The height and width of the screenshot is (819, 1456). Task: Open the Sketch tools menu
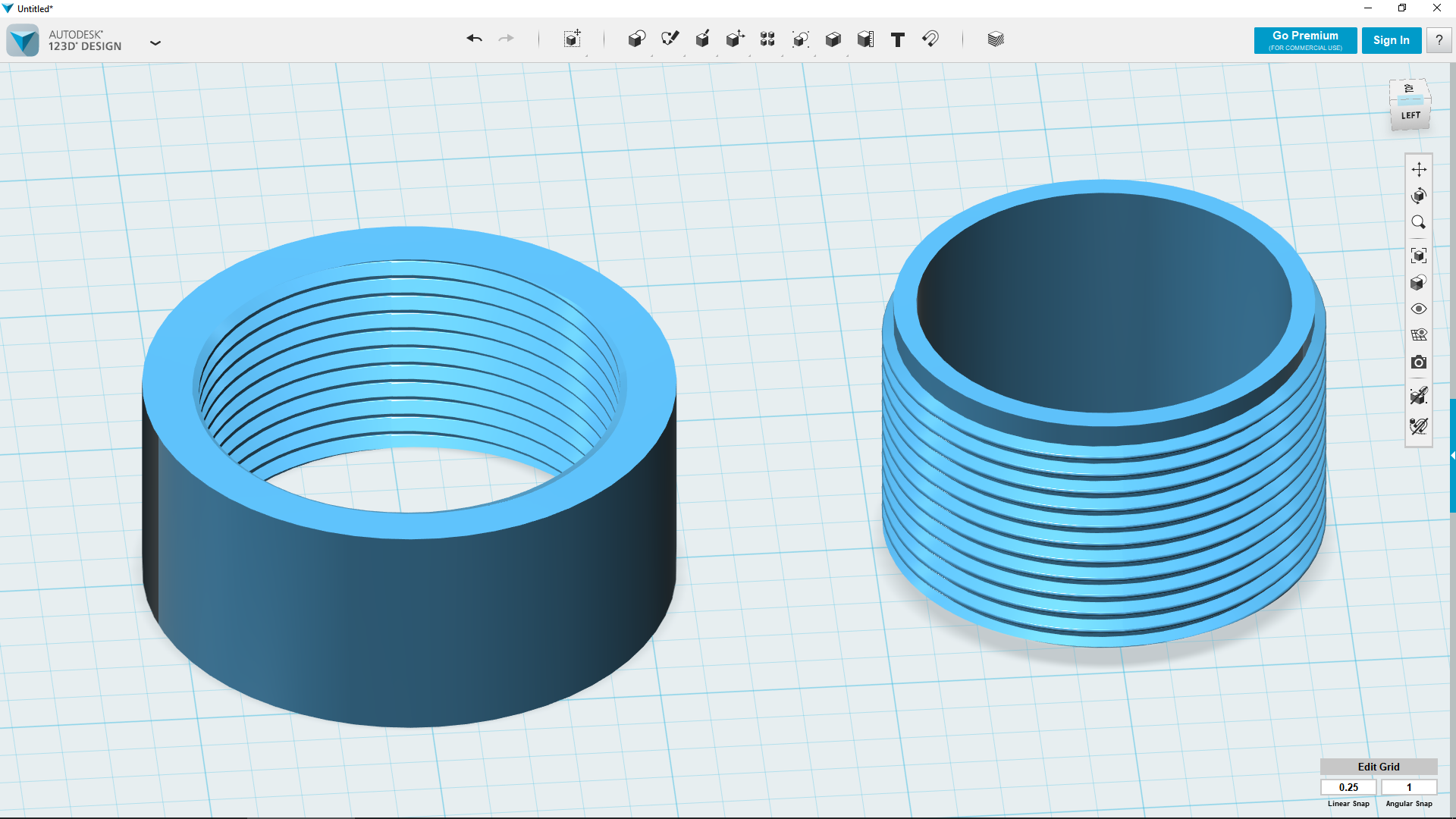point(670,39)
